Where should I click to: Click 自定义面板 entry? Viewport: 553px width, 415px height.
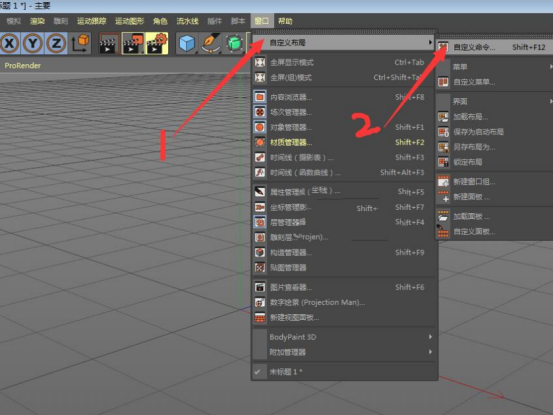[494, 232]
